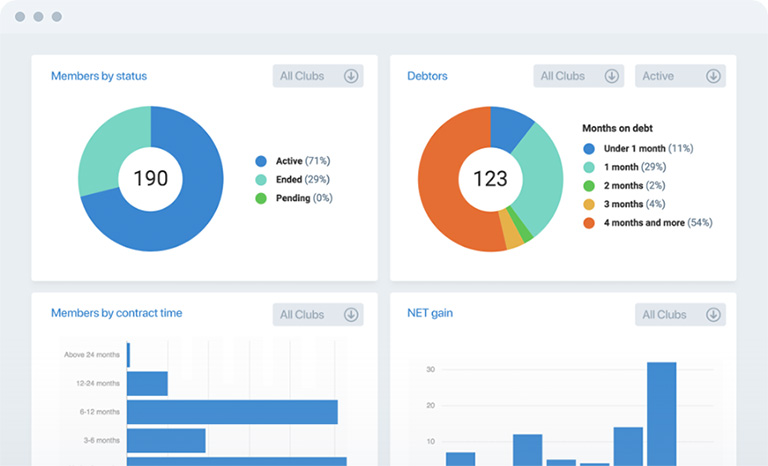
Task: Click the Above 24 months axis label
Action: tap(92, 355)
